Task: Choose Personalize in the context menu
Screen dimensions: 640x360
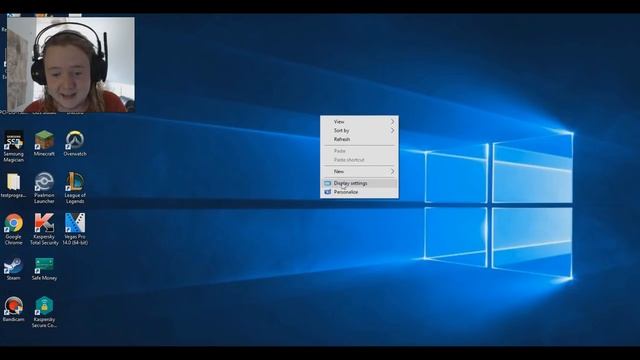Action: point(359,192)
